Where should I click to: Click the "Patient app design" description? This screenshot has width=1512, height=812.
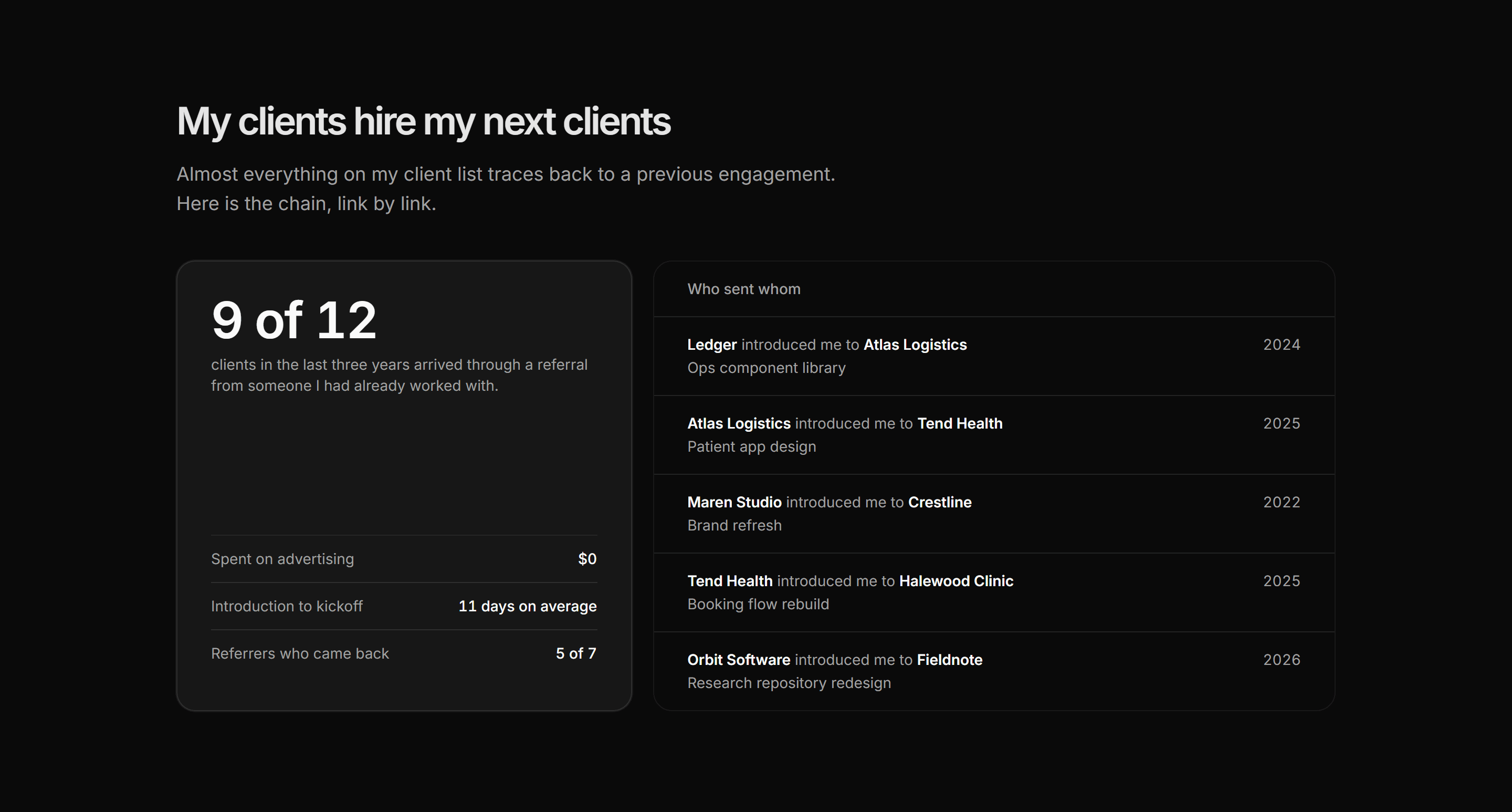click(x=752, y=447)
